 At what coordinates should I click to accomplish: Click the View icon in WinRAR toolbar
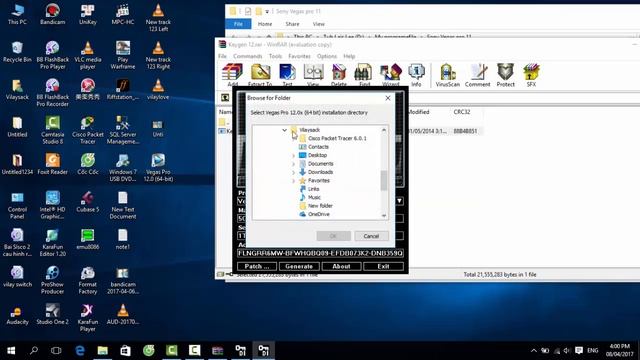tap(313, 75)
